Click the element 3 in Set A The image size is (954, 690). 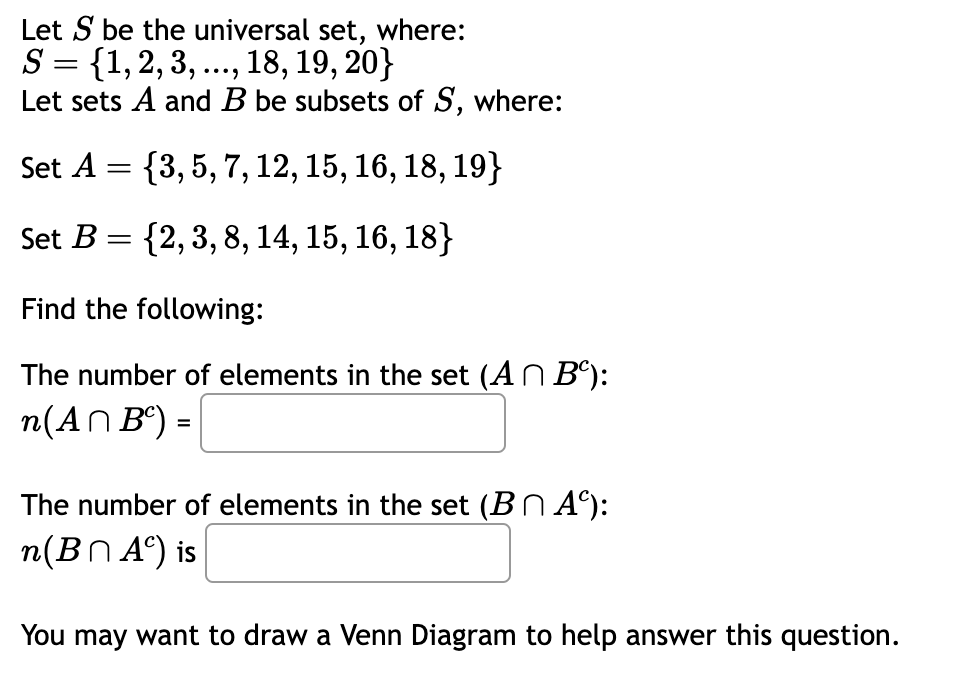click(168, 167)
